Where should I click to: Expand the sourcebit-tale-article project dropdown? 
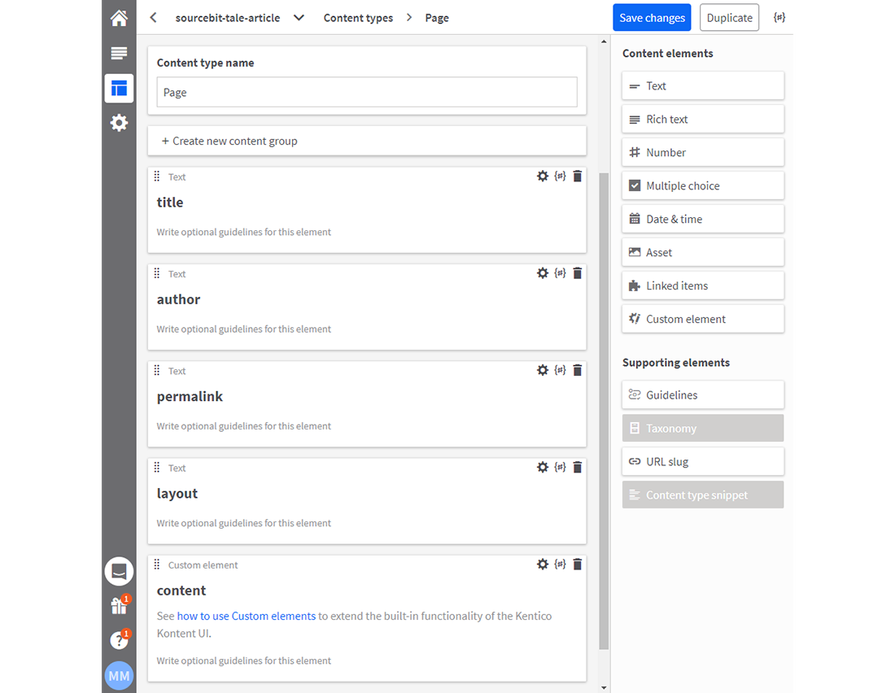[x=299, y=18]
